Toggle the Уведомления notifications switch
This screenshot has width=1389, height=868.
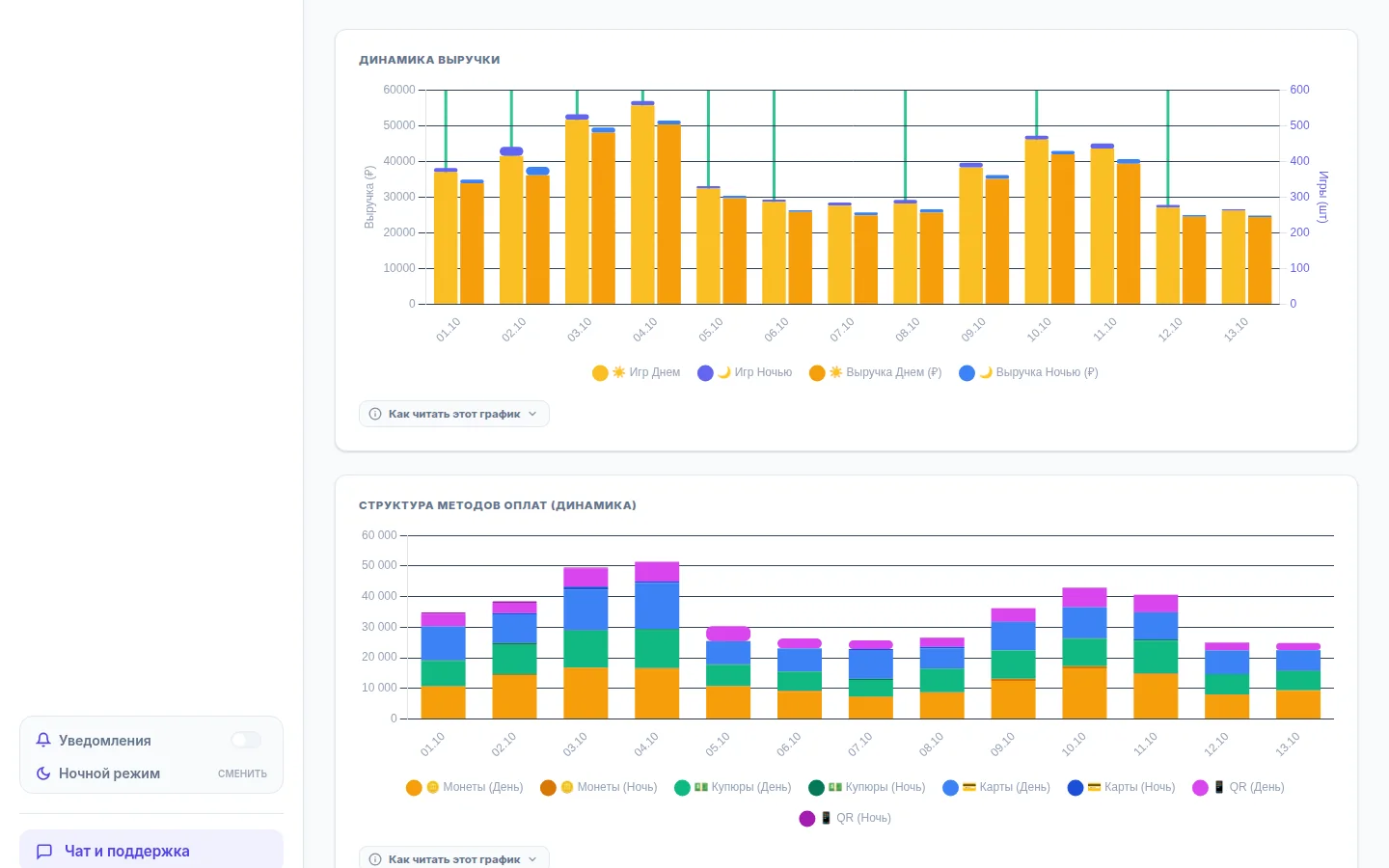pos(246,740)
